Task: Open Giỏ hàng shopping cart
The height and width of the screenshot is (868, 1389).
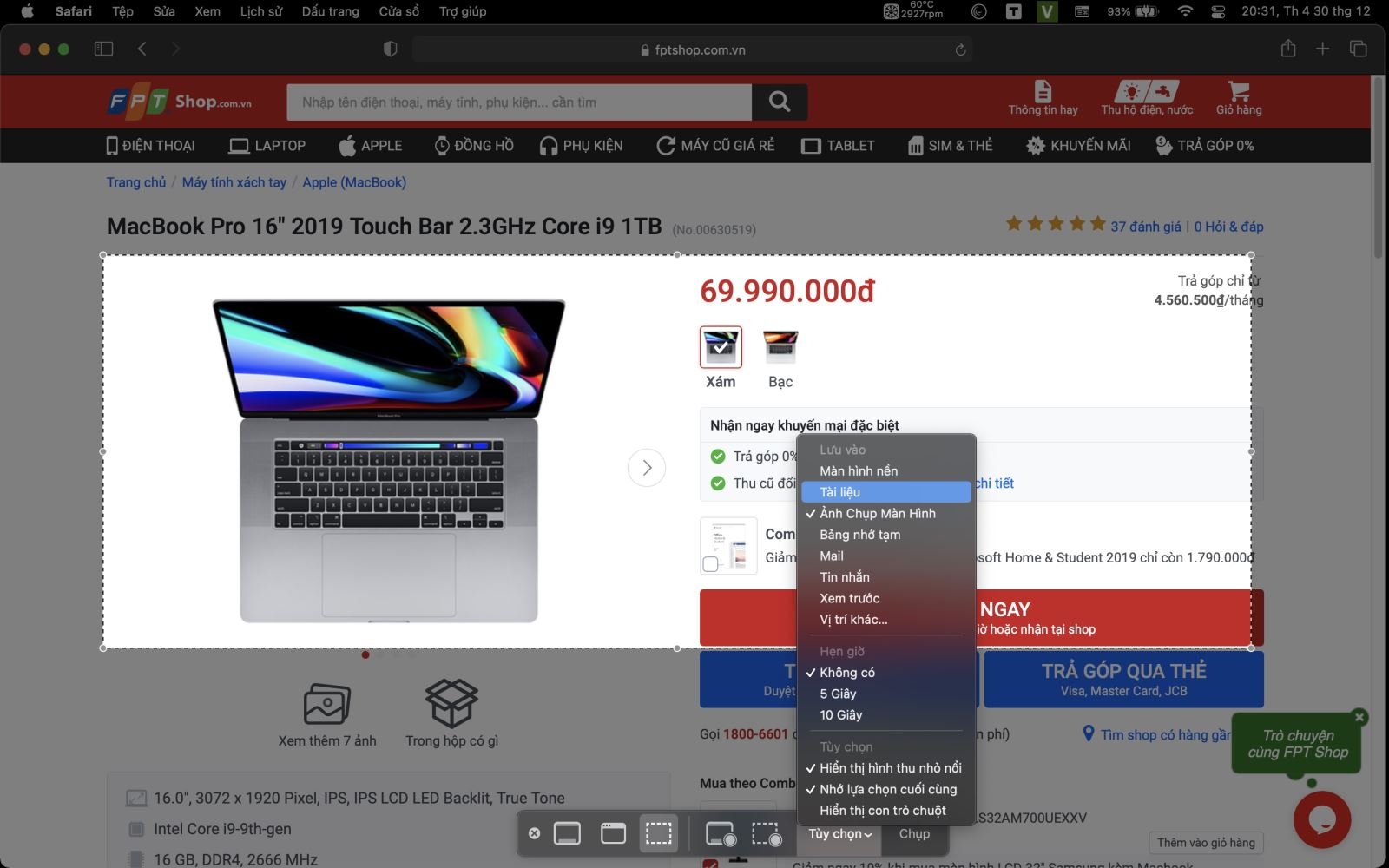Action: point(1239,98)
